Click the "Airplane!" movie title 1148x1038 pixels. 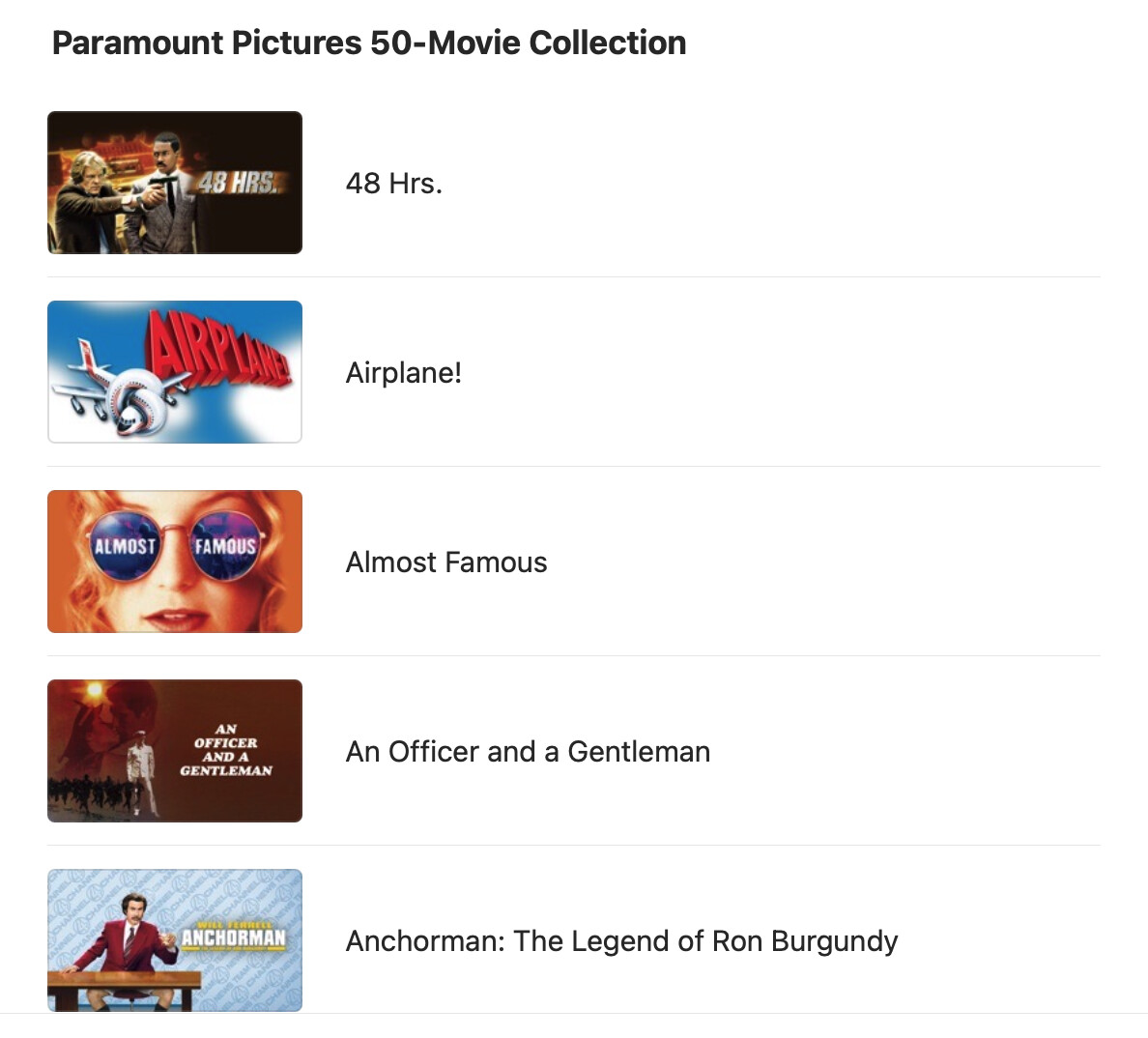click(404, 373)
